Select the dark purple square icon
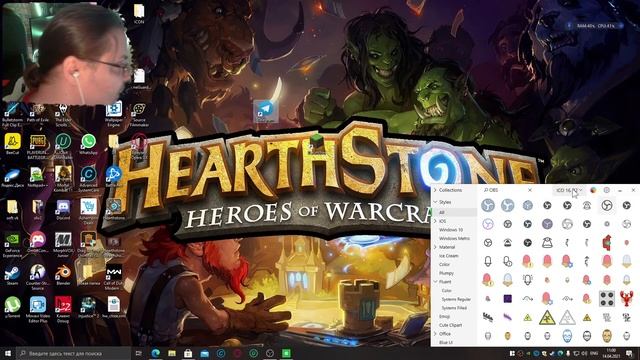640x360 pixels. 507,298
